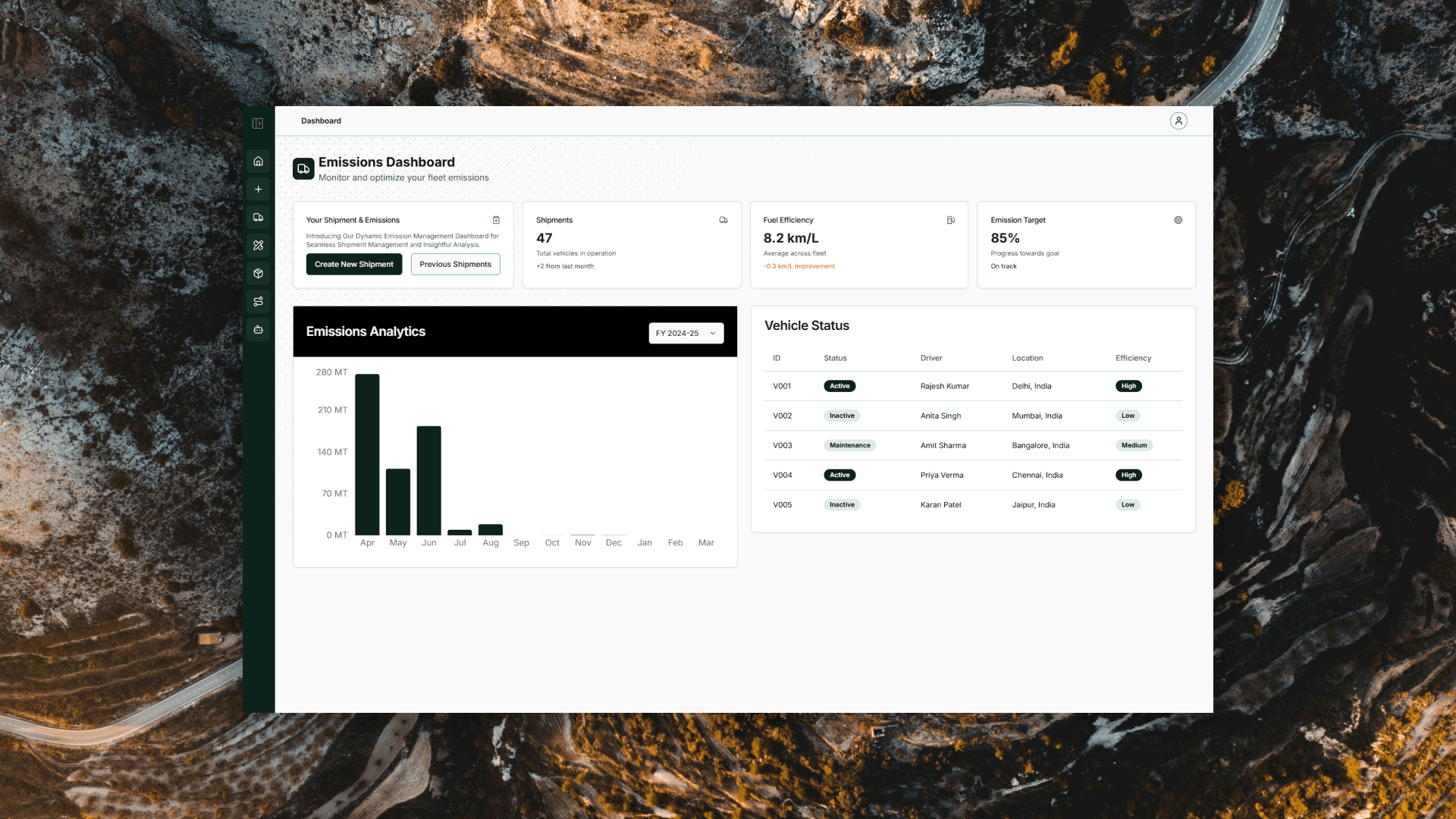
Task: Click the High efficiency badge for V001
Action: [x=1128, y=386]
